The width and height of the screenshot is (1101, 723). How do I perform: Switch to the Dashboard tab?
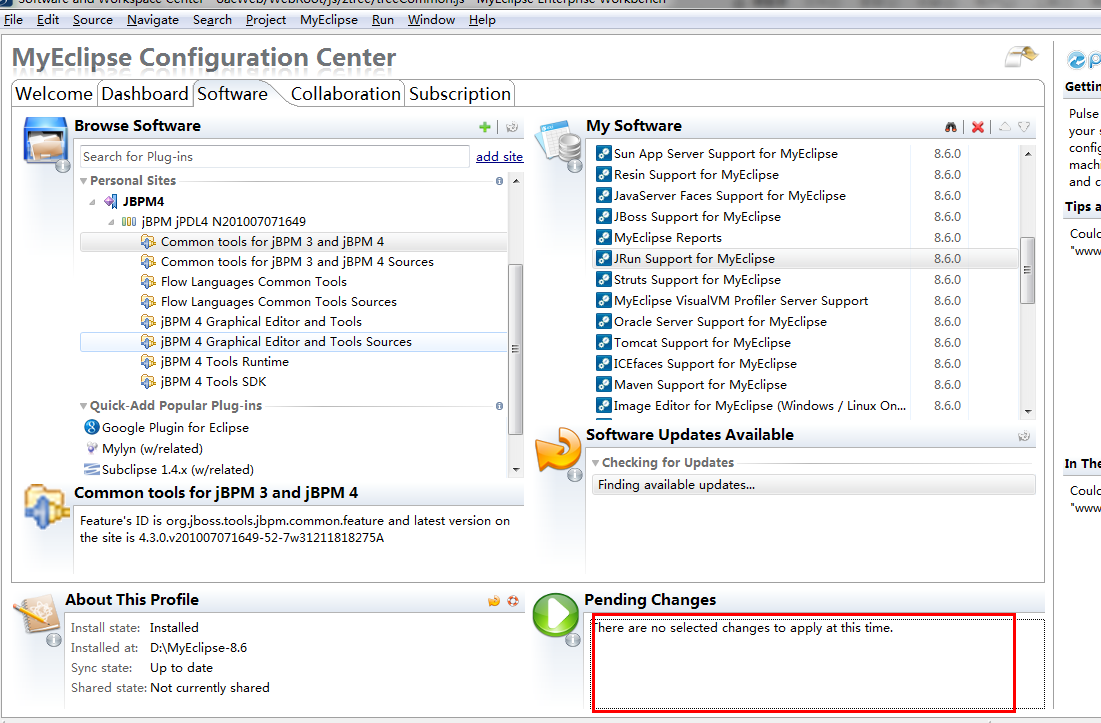(145, 93)
